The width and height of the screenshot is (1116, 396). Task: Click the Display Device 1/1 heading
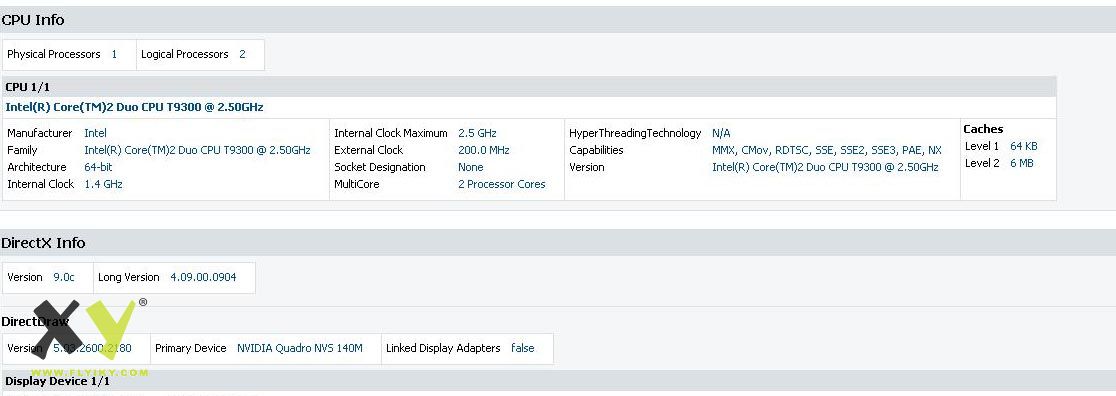56,381
